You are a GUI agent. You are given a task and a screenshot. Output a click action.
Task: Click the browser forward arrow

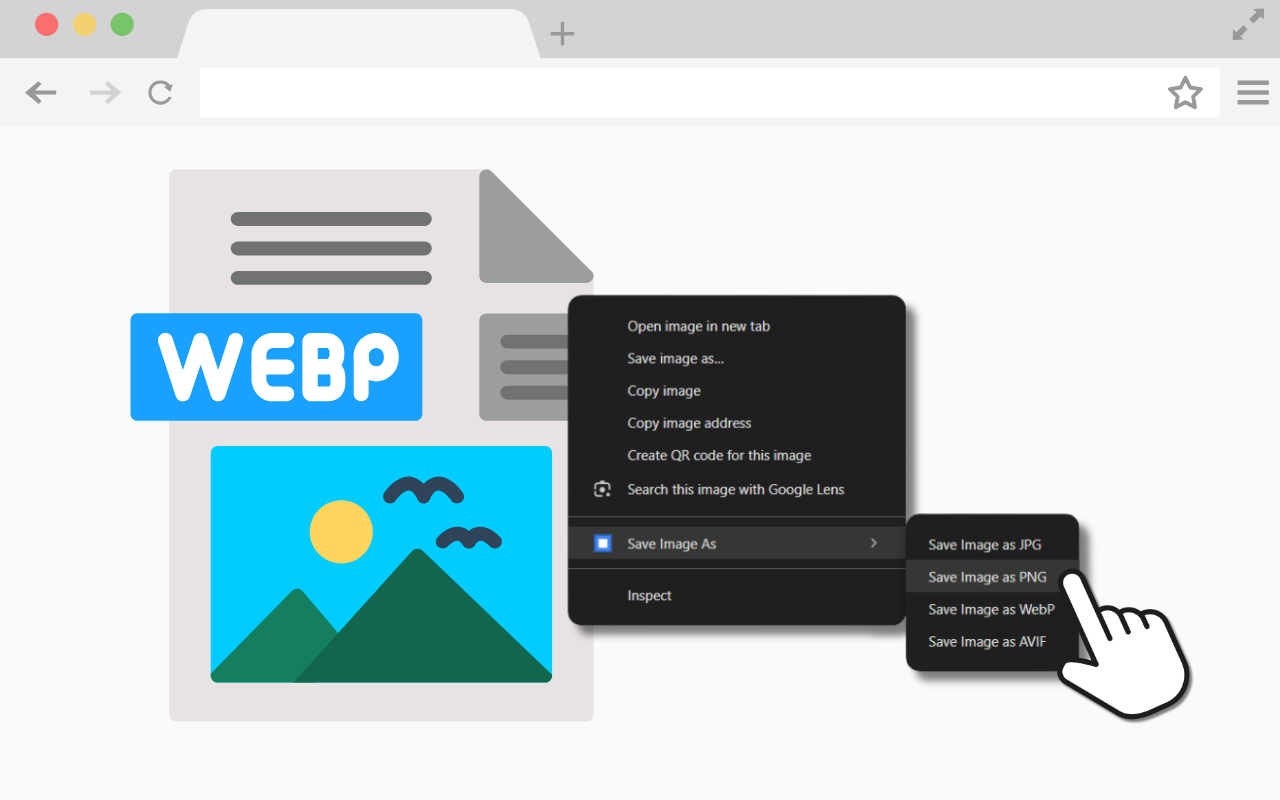[104, 92]
